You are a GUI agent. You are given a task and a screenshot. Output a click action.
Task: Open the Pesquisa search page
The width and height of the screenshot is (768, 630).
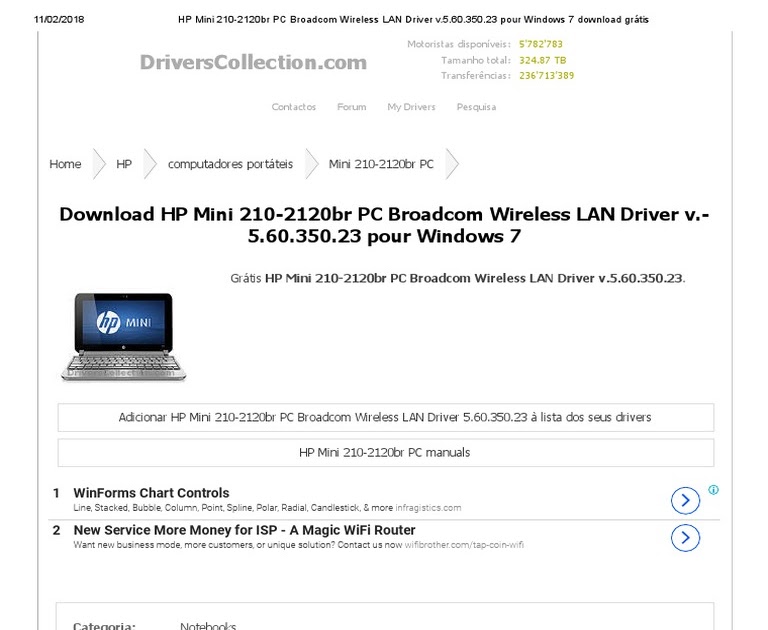476,107
